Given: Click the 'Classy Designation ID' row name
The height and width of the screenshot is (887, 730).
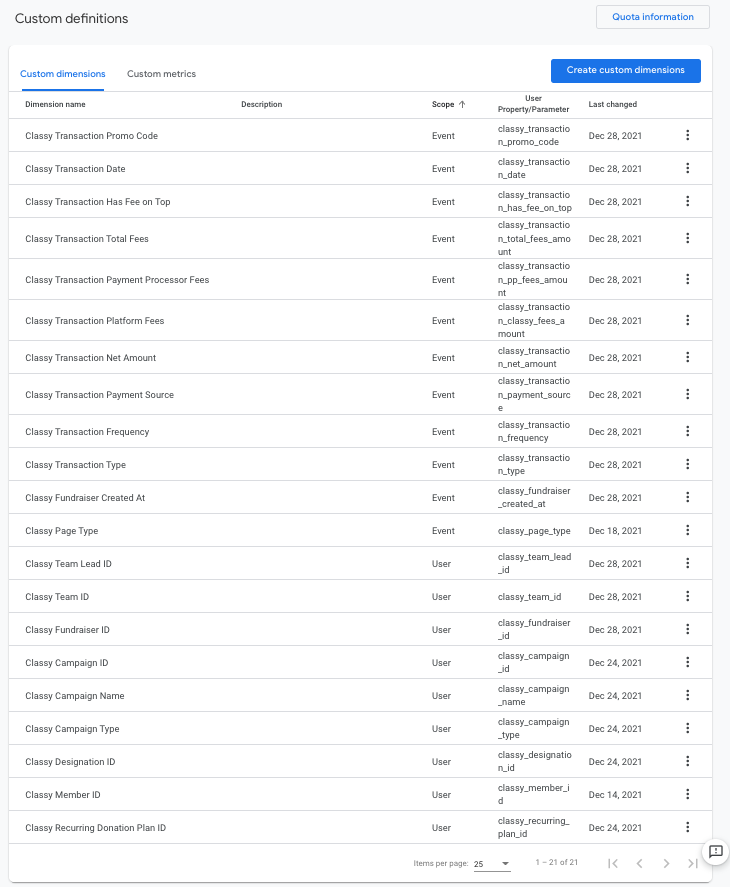Looking at the screenshot, I should click(70, 762).
